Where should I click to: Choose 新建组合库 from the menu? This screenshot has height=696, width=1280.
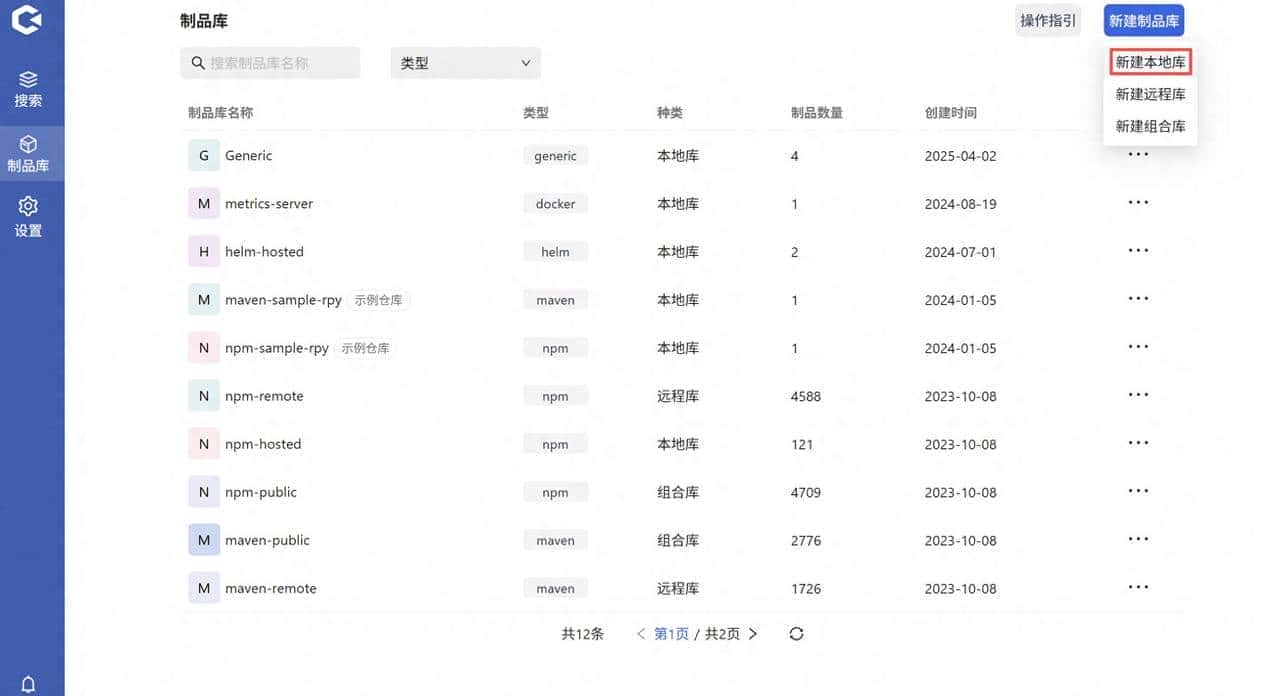point(1149,126)
